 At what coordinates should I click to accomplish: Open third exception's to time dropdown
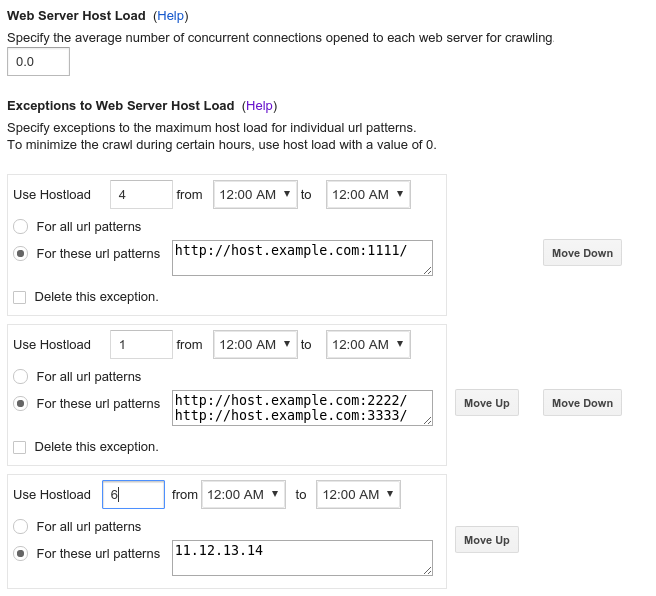[358, 495]
